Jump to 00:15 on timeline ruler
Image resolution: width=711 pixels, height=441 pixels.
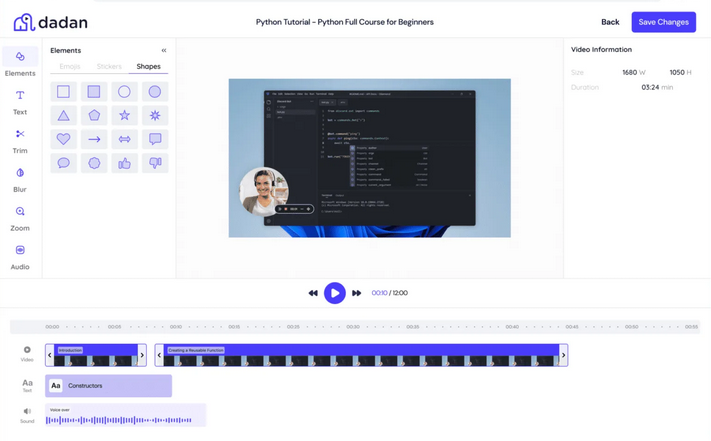pyautogui.click(x=234, y=327)
